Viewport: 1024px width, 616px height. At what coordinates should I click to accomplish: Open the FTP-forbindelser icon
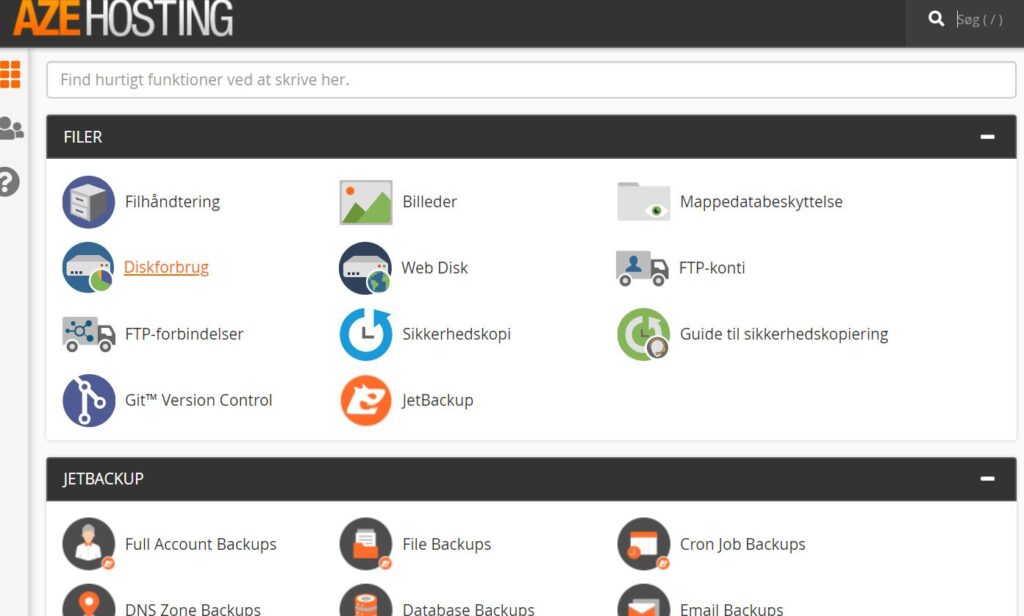point(89,334)
